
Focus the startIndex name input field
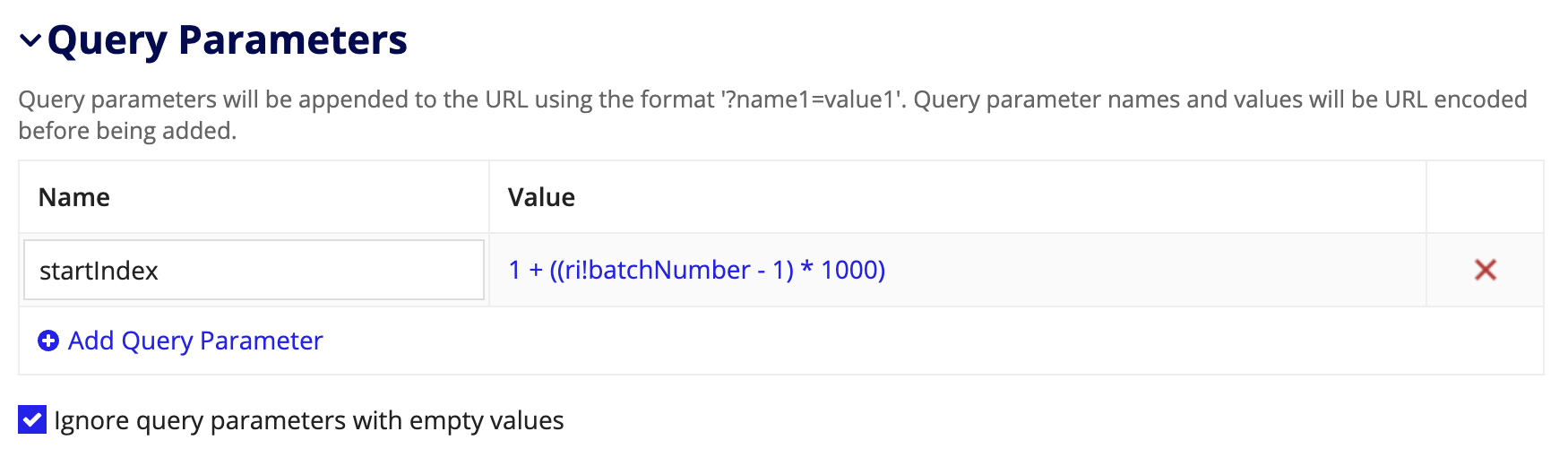point(254,270)
